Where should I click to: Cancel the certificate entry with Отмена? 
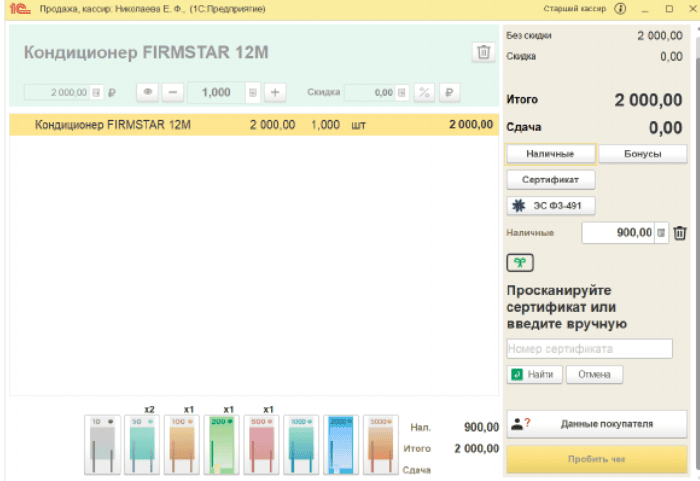[x=594, y=374]
